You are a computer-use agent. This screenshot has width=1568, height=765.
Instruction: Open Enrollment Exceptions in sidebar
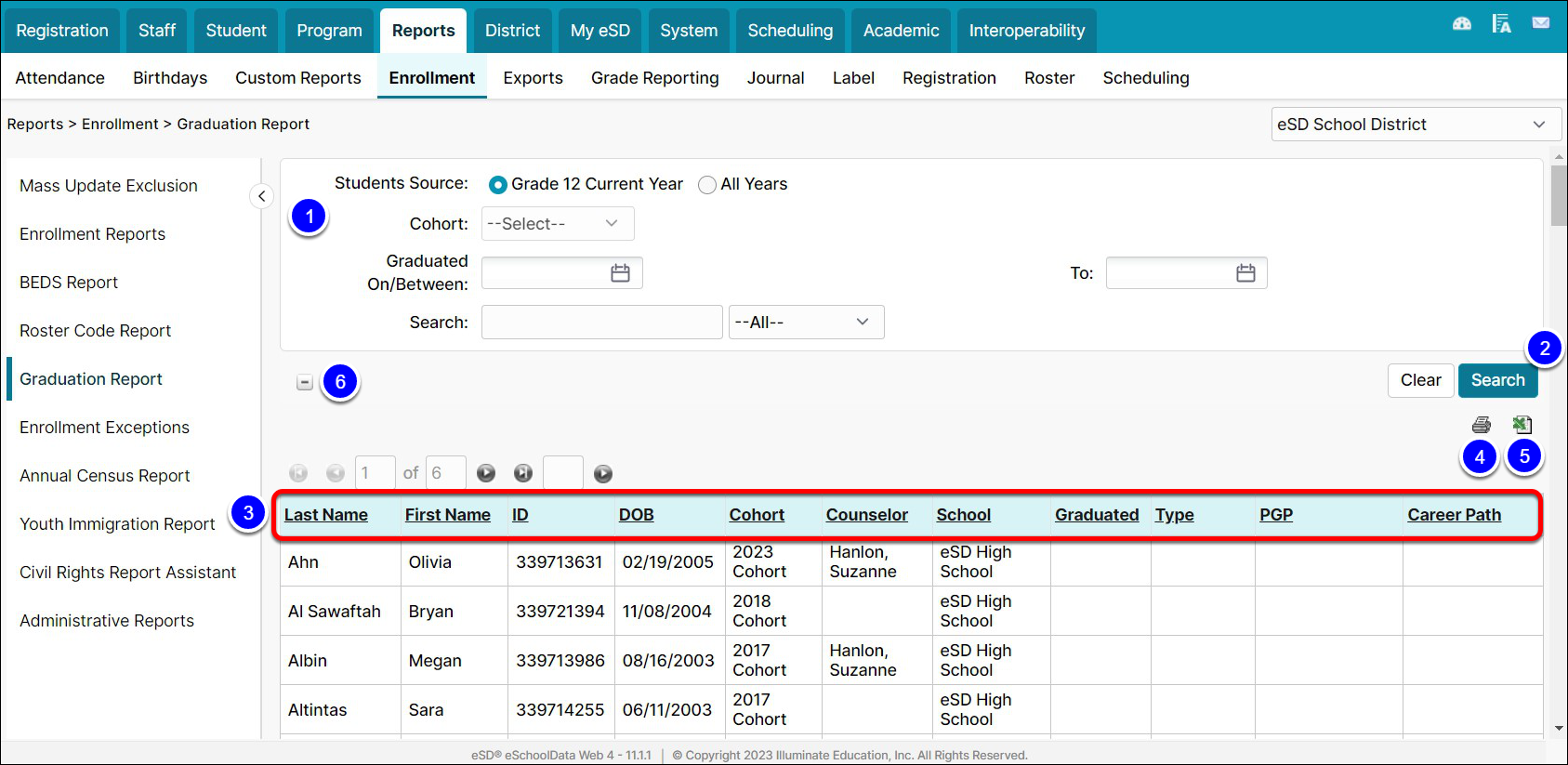pyautogui.click(x=105, y=428)
